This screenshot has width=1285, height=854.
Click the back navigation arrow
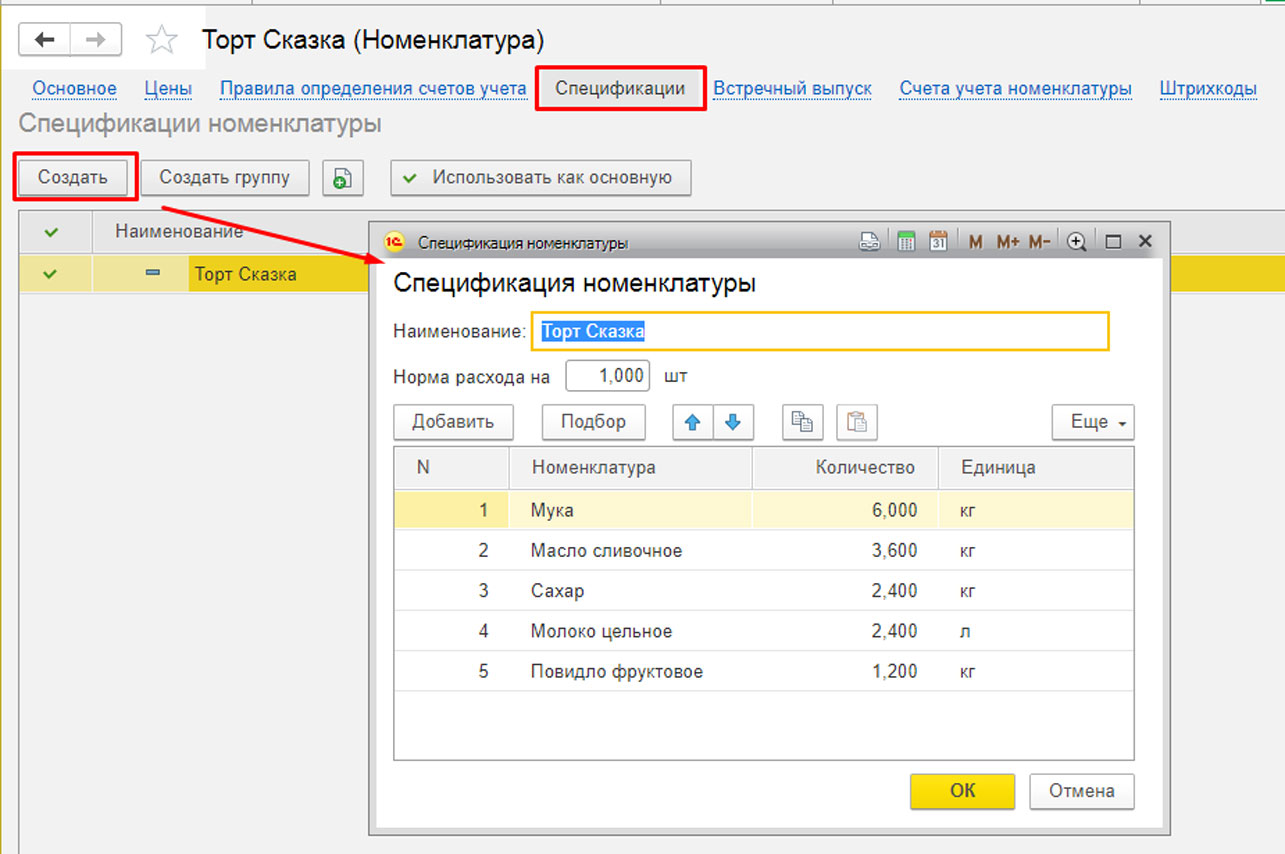pos(45,40)
